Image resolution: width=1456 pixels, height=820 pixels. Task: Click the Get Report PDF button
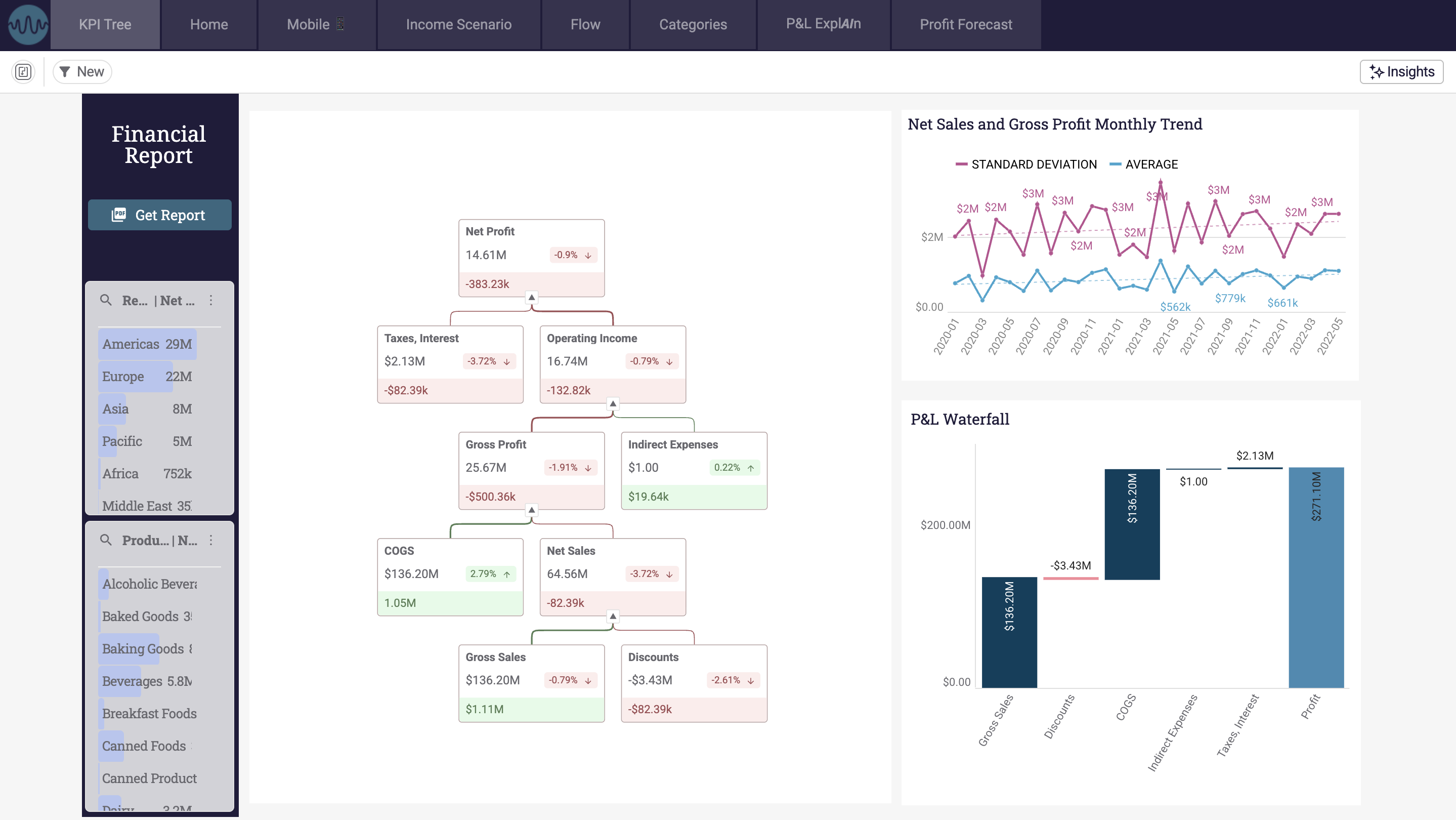pos(159,215)
